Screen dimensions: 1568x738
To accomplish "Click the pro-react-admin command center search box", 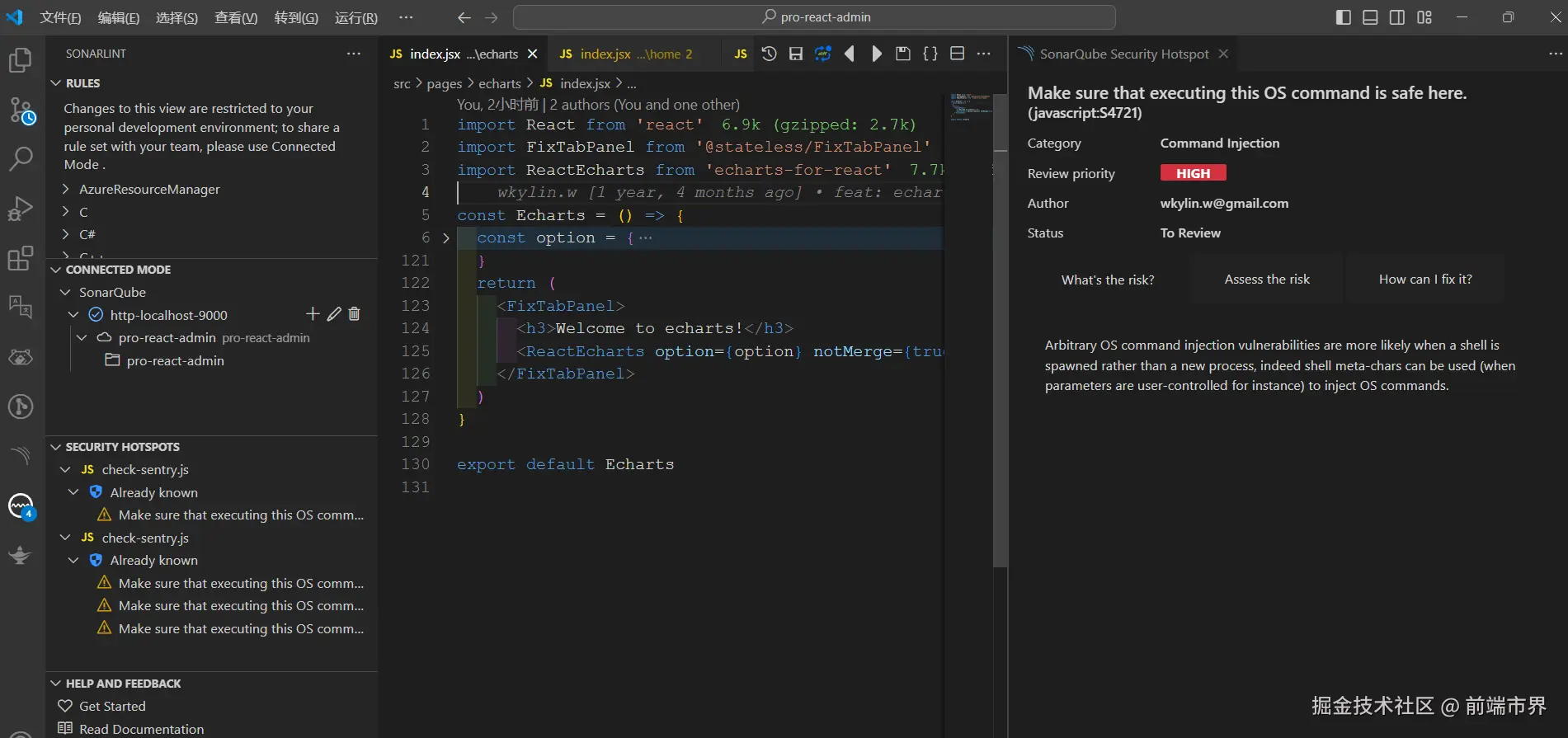I will click(814, 17).
